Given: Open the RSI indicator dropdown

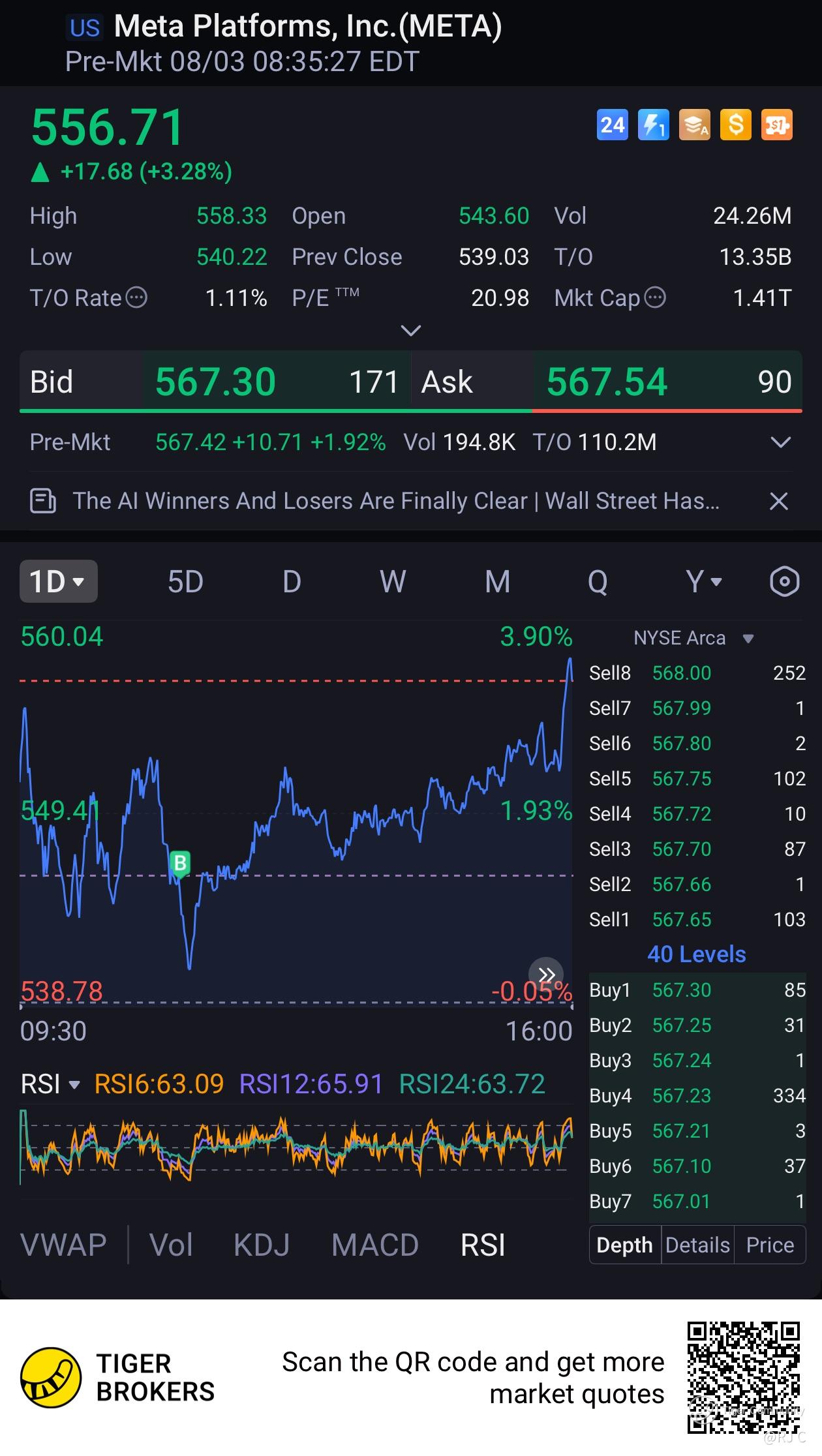Looking at the screenshot, I should click(50, 1084).
